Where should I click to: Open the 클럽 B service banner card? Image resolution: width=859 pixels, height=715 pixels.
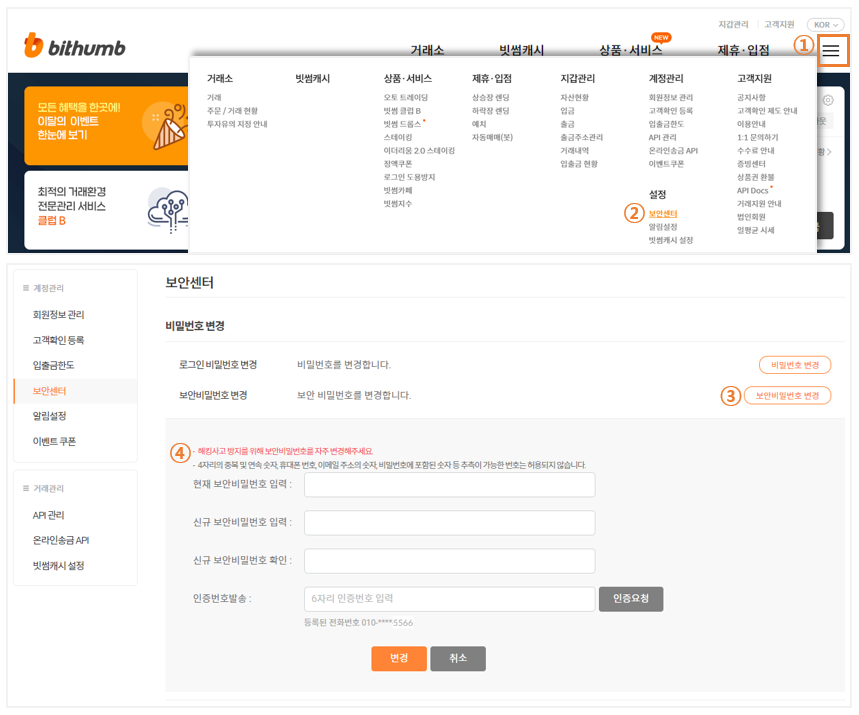106,210
